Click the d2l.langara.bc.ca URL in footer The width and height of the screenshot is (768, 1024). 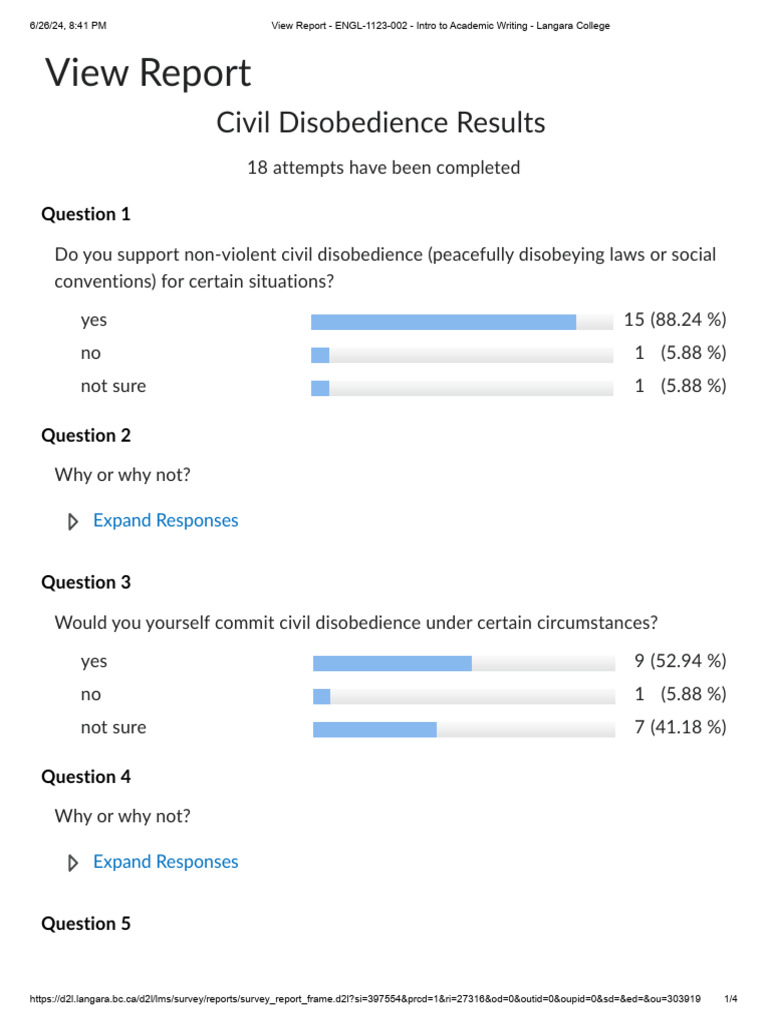(x=365, y=999)
